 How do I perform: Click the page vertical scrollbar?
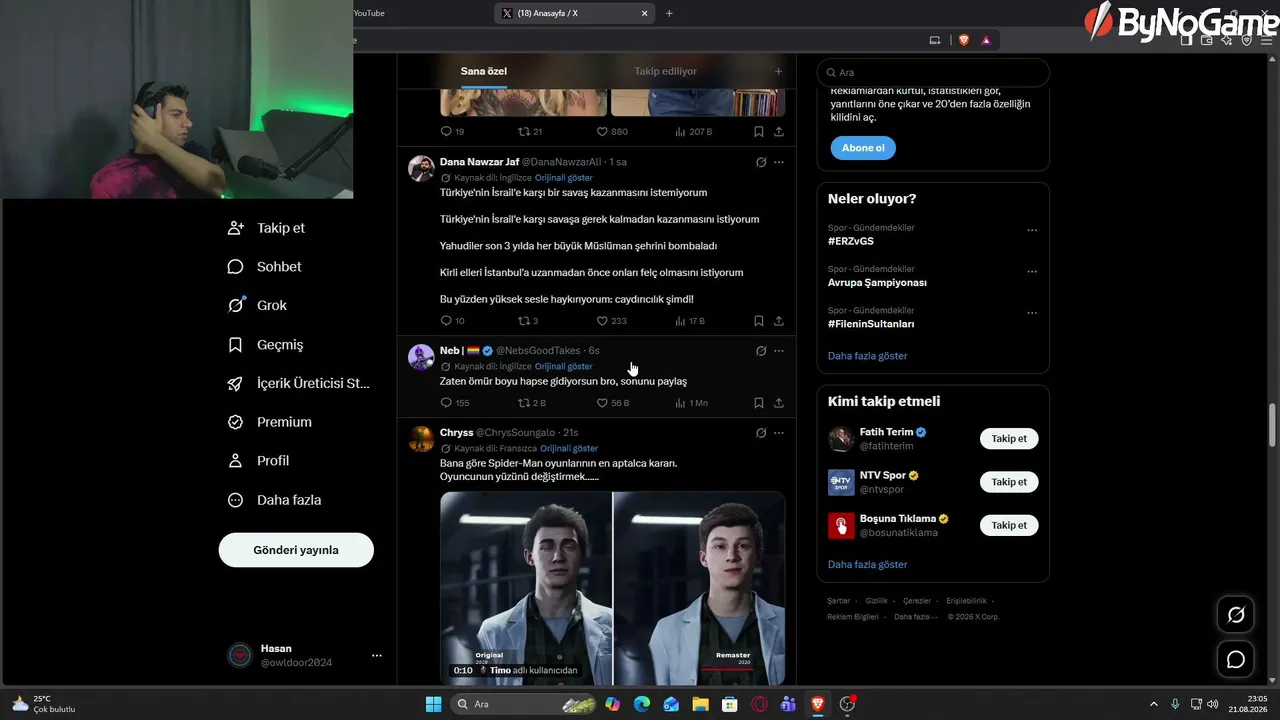pos(1273,425)
